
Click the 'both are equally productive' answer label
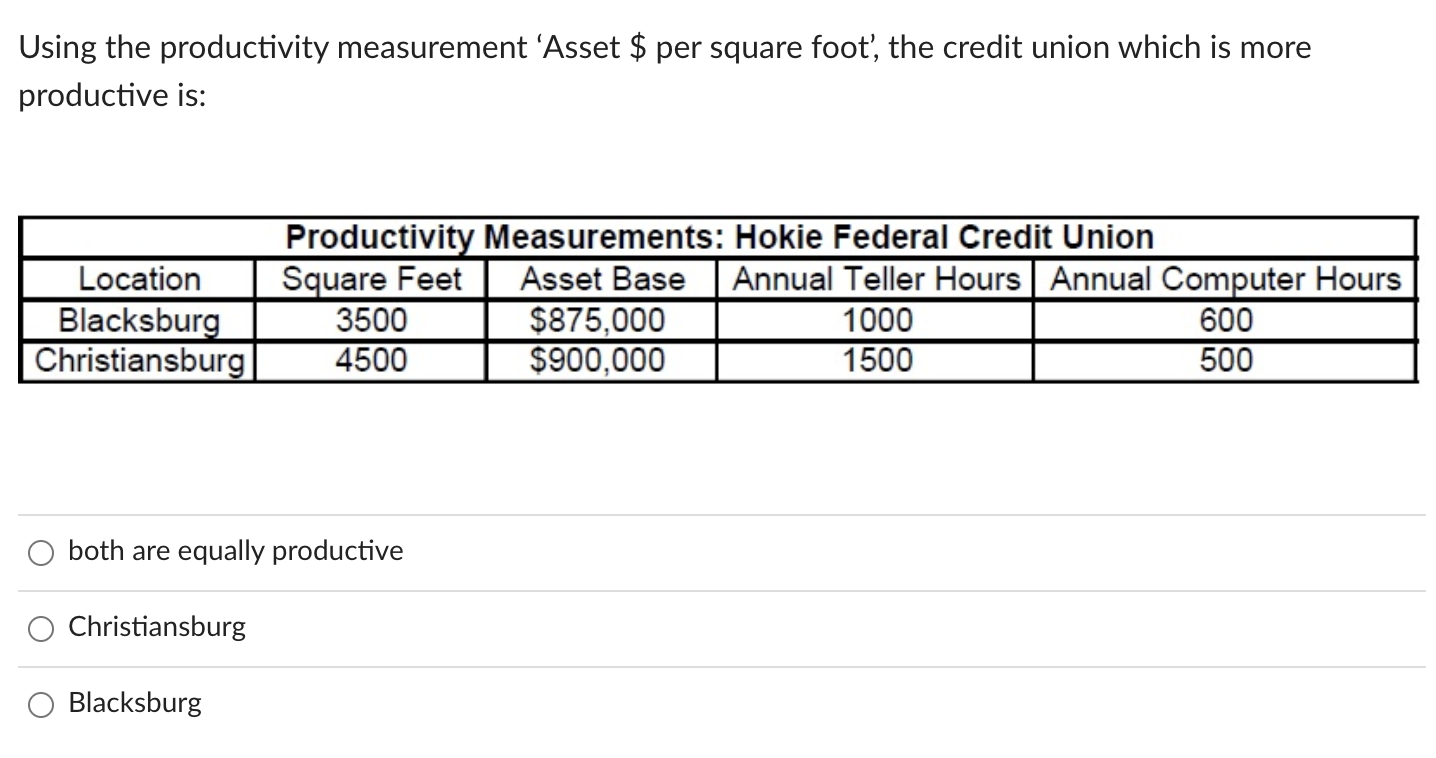pos(234,551)
